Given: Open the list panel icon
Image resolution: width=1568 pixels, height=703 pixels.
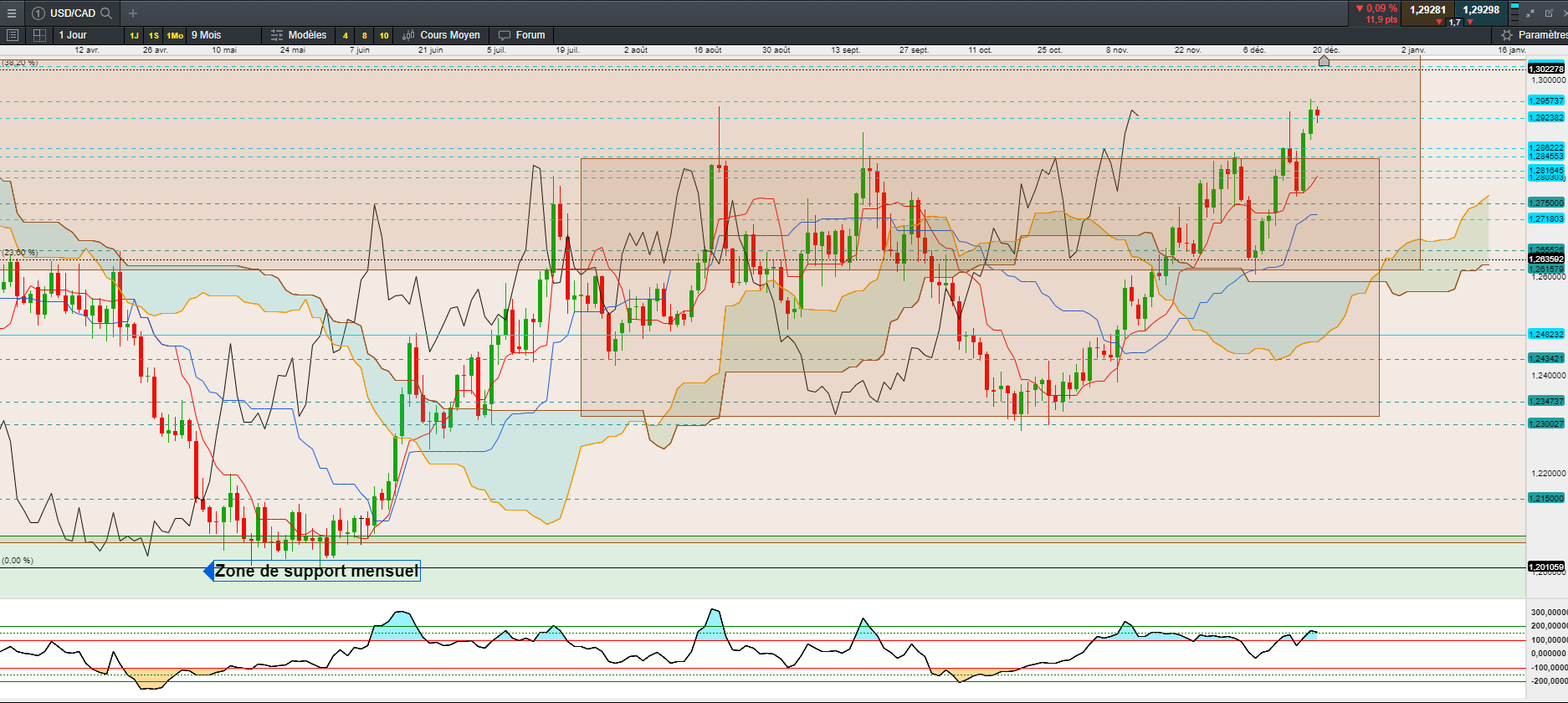Looking at the screenshot, I should [x=13, y=35].
